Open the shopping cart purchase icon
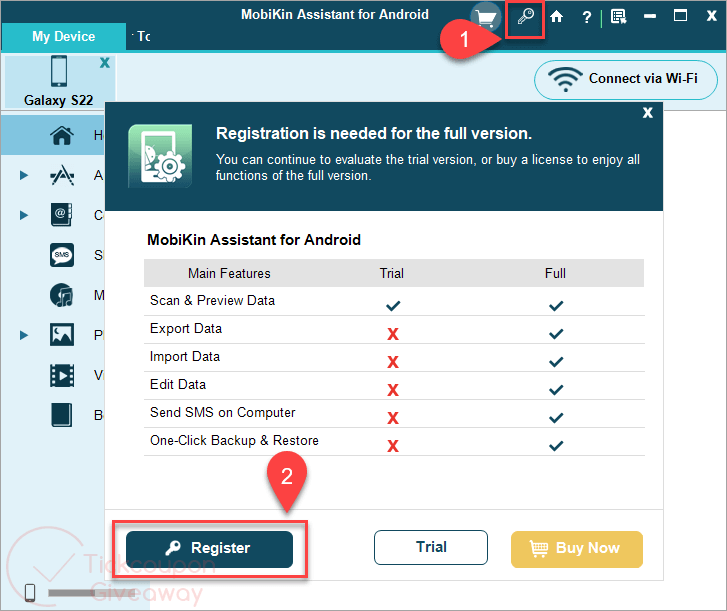 [485, 18]
